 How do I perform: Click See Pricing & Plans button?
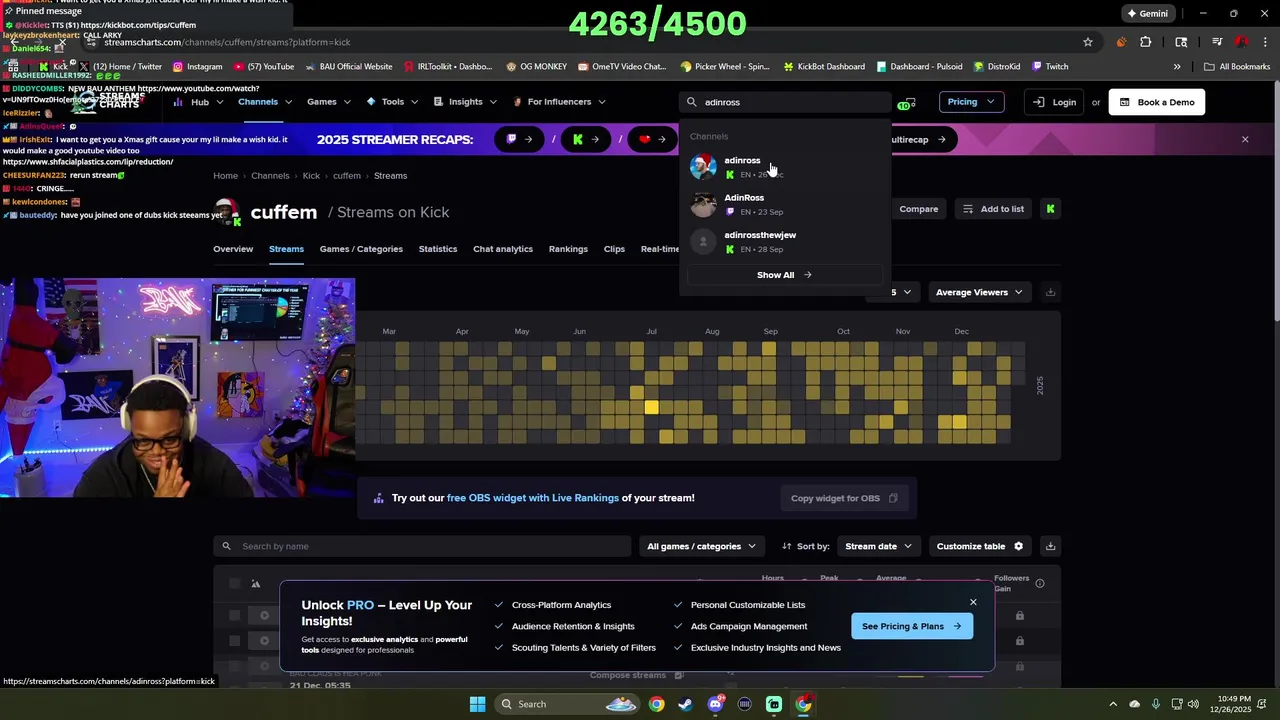[x=911, y=626]
